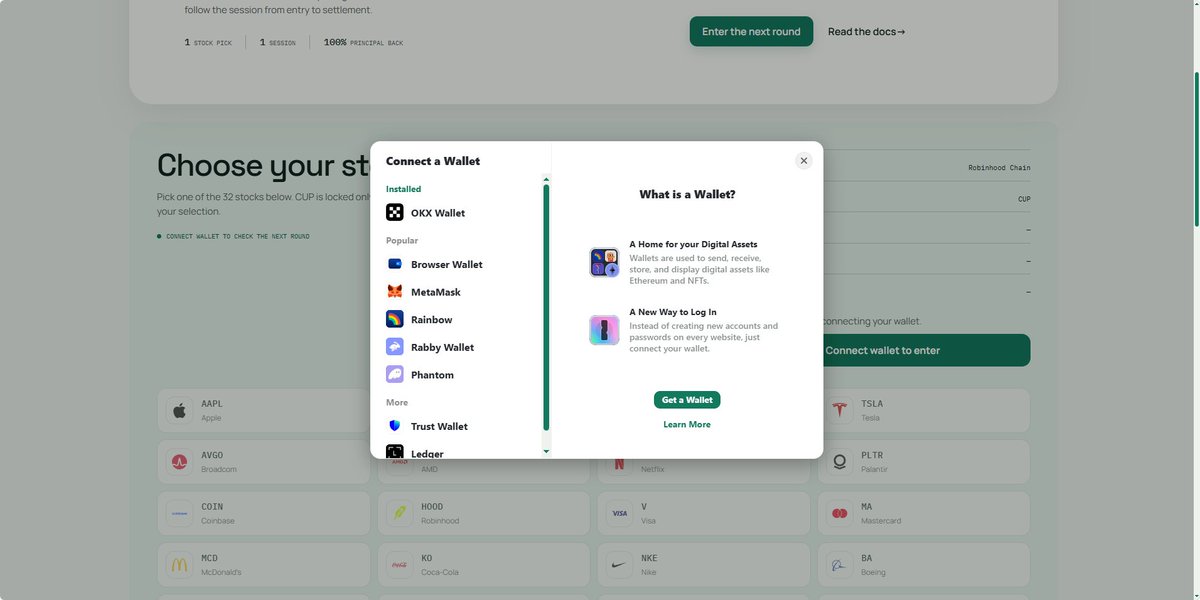Choose the Ledger wallet icon

point(395,452)
